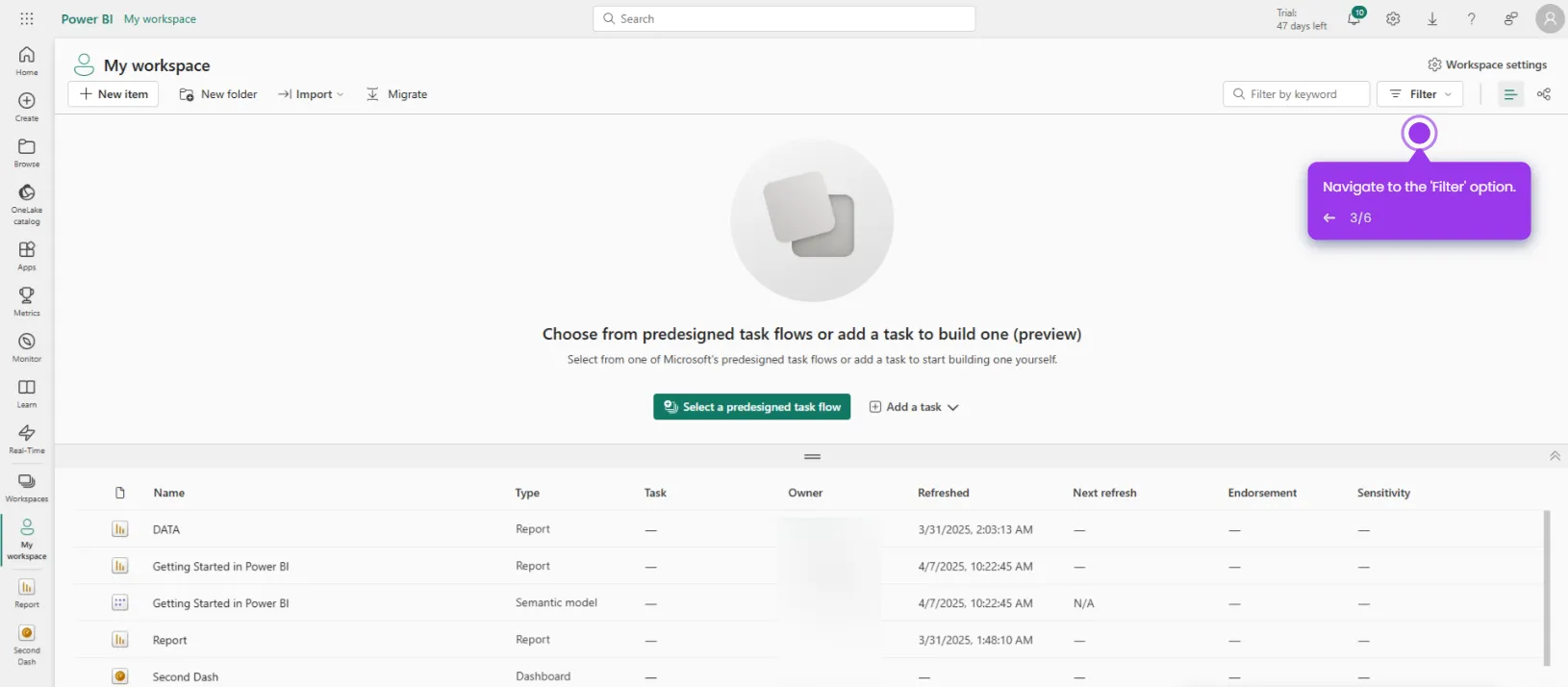1568x687 pixels.
Task: Click the Second Dash dashboard row icon
Action: click(119, 676)
